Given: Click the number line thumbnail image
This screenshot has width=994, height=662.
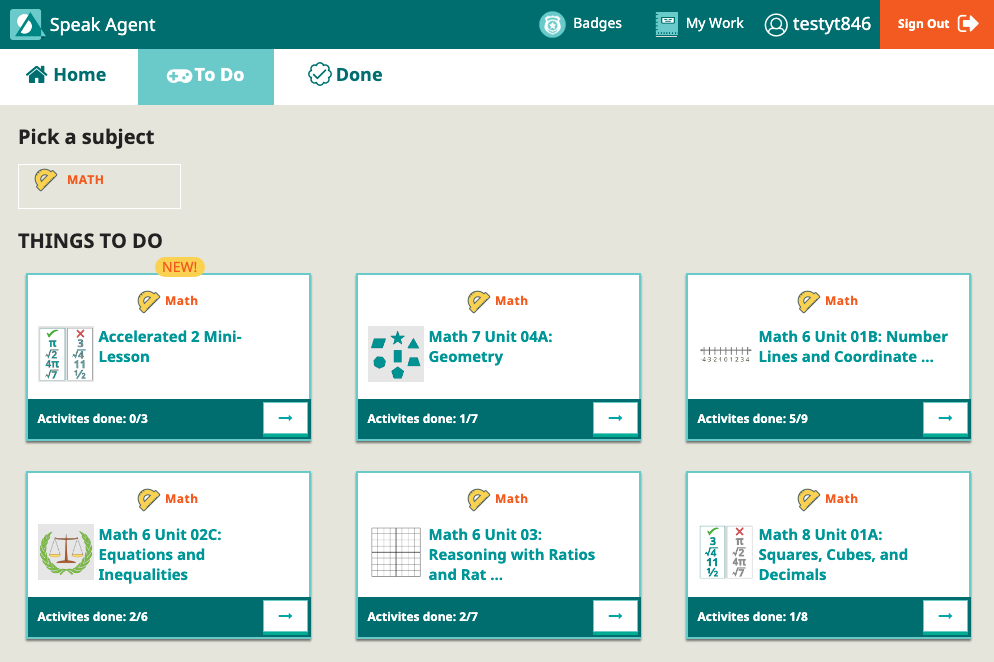Looking at the screenshot, I should [725, 352].
